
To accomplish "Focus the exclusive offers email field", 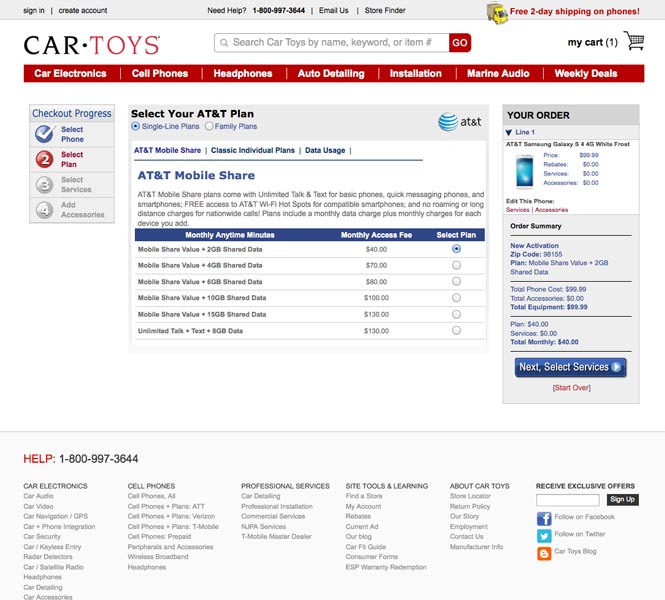I will (x=568, y=500).
